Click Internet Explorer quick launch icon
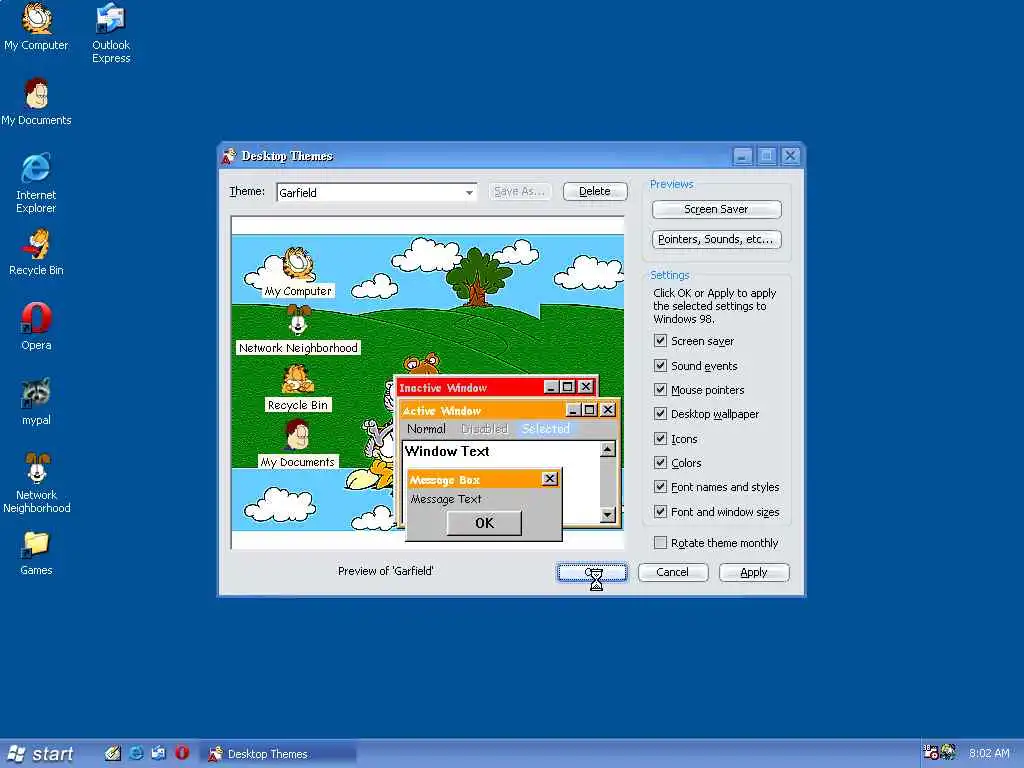 point(136,754)
